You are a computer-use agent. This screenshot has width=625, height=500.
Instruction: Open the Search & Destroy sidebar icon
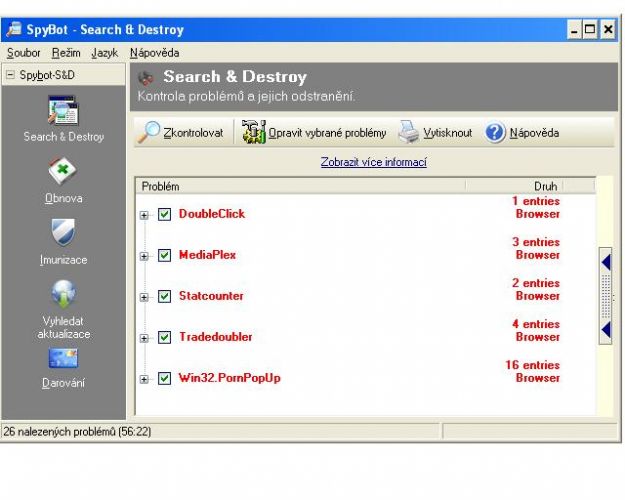tap(63, 111)
